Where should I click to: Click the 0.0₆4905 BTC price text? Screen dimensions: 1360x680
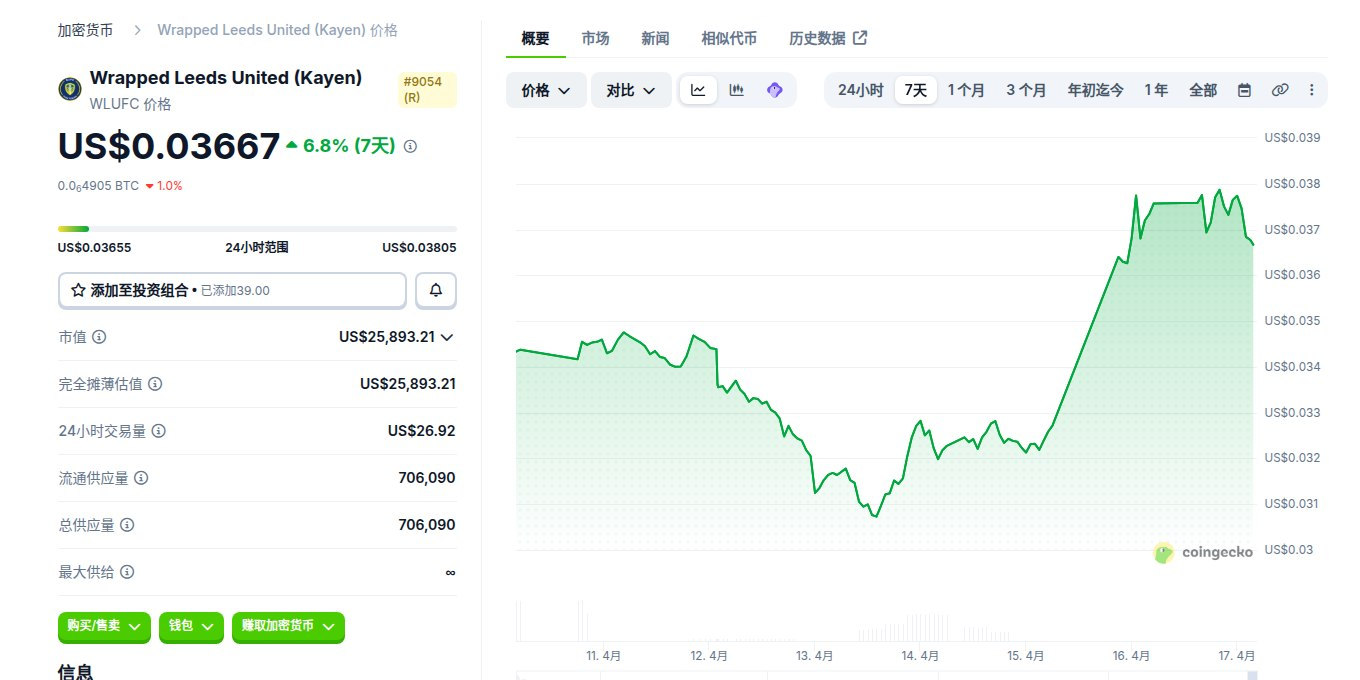click(x=98, y=186)
